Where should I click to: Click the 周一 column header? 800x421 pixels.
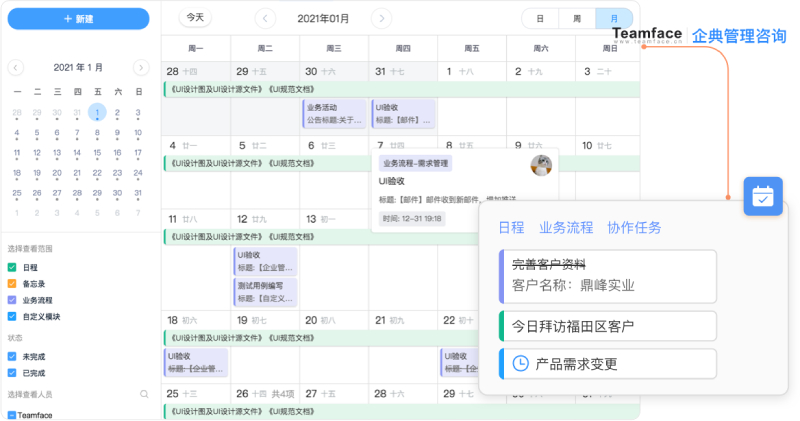tap(195, 48)
